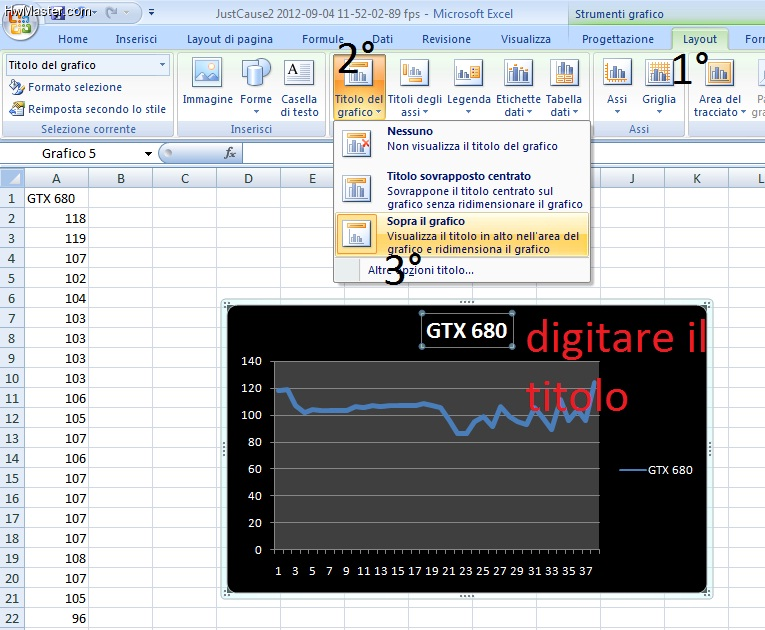Click the GTX 680 chart title box
The height and width of the screenshot is (630, 765).
pos(467,330)
